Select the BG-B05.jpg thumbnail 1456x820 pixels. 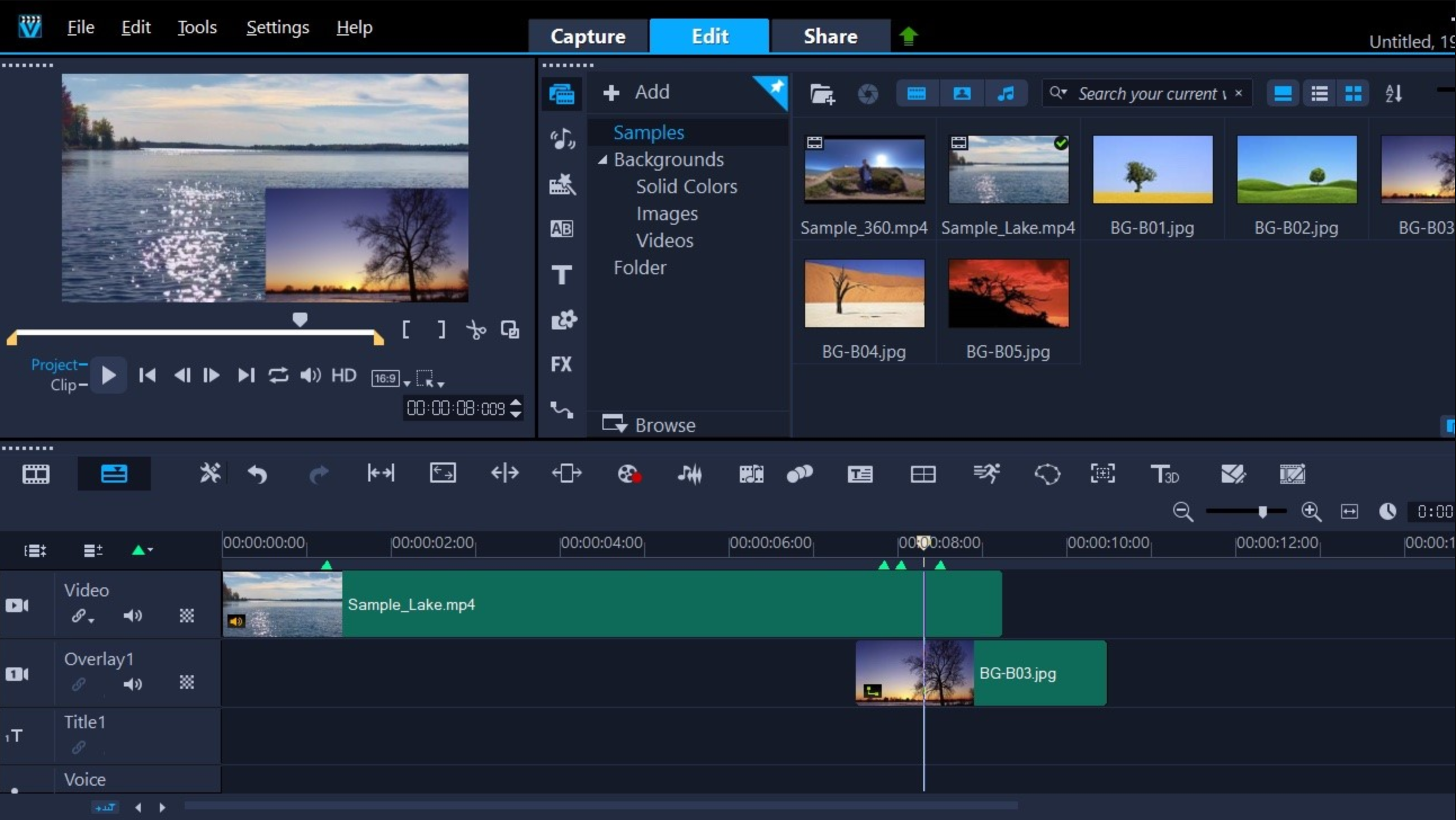tap(1008, 293)
